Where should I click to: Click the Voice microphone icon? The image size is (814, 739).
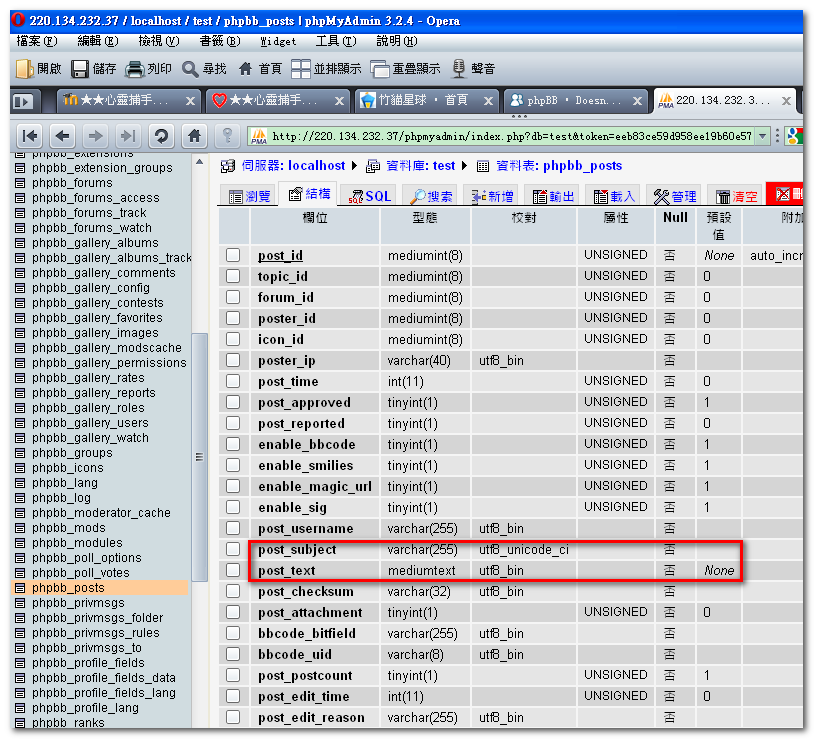pos(458,69)
